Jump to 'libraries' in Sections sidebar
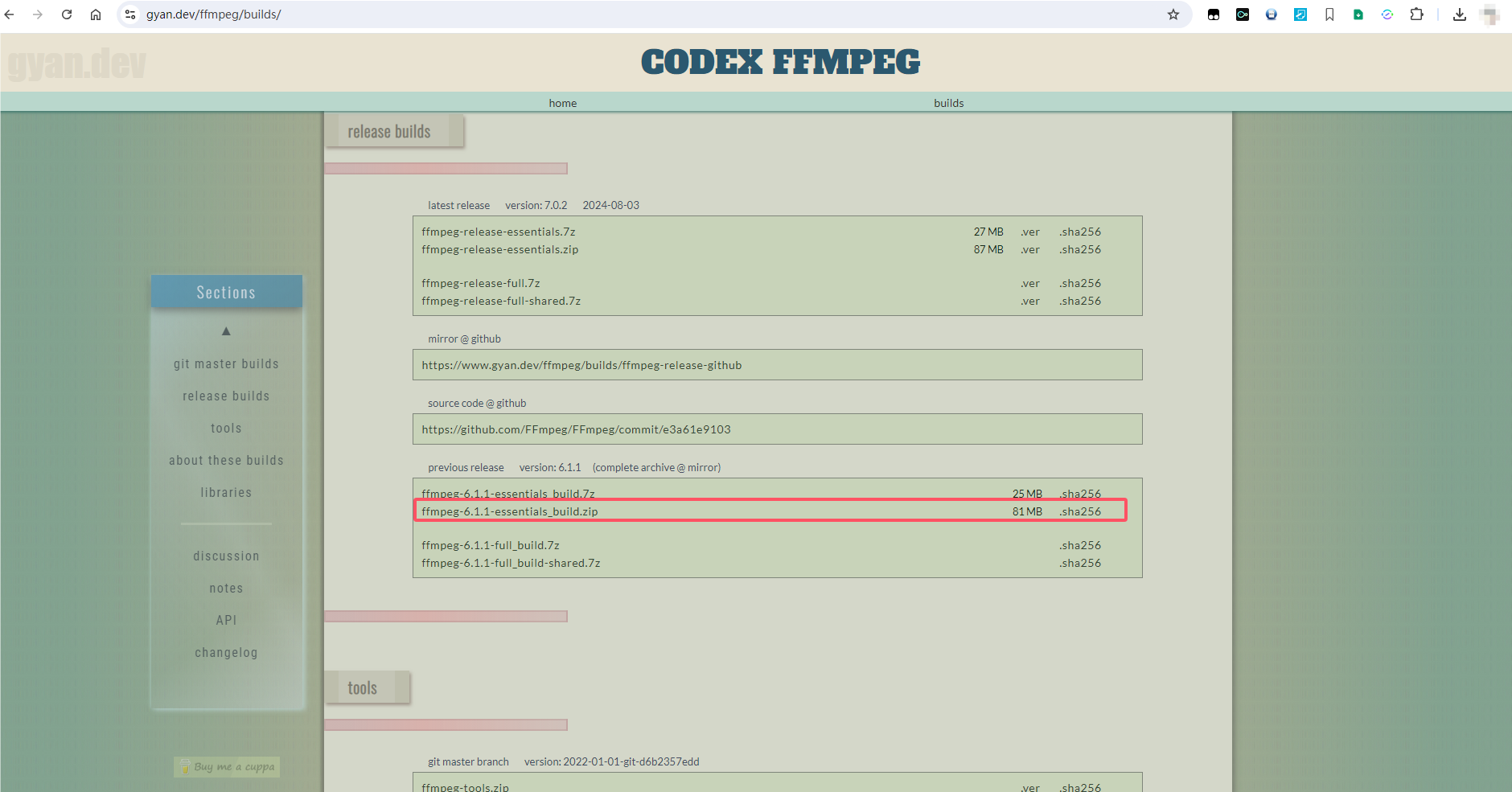The height and width of the screenshot is (792, 1512). [x=226, y=493]
